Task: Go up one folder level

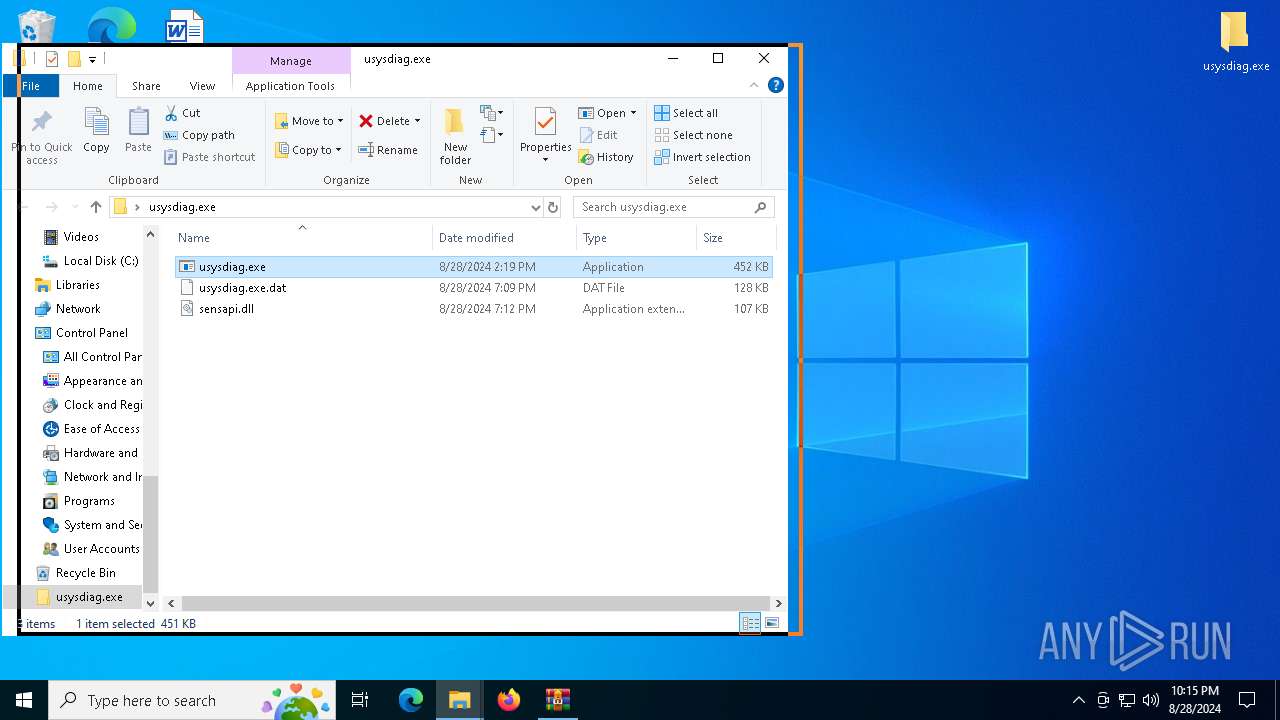Action: [x=96, y=207]
